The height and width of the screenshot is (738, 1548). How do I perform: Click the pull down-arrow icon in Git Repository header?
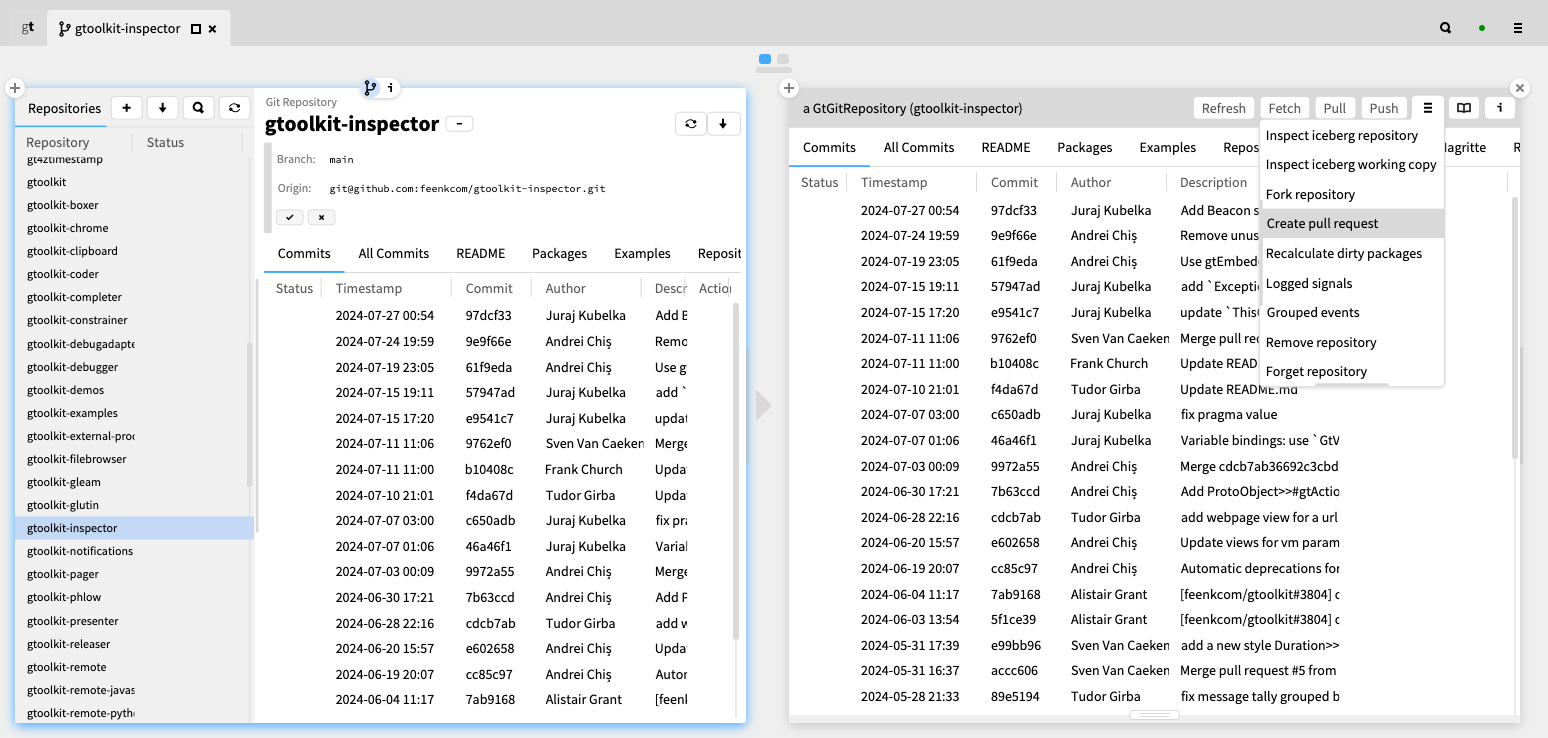[723, 124]
